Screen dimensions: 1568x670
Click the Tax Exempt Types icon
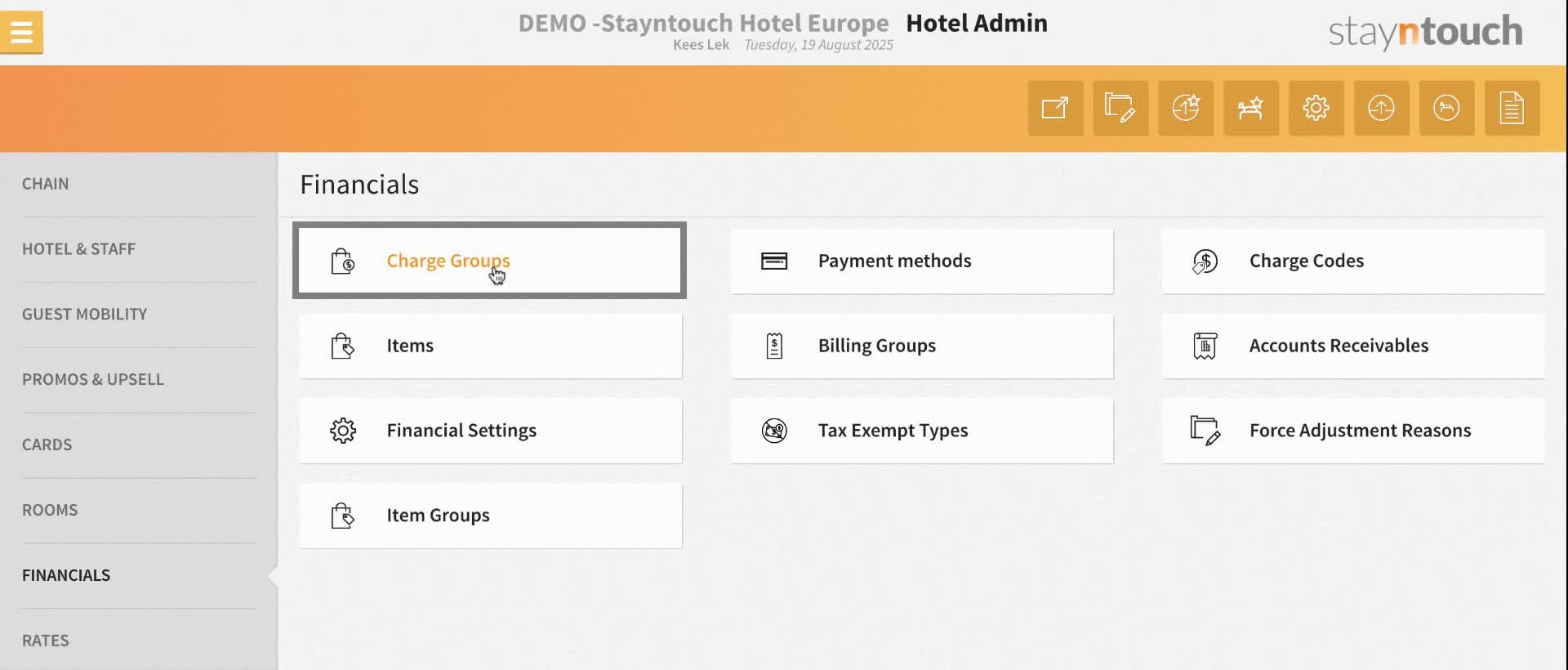point(774,431)
